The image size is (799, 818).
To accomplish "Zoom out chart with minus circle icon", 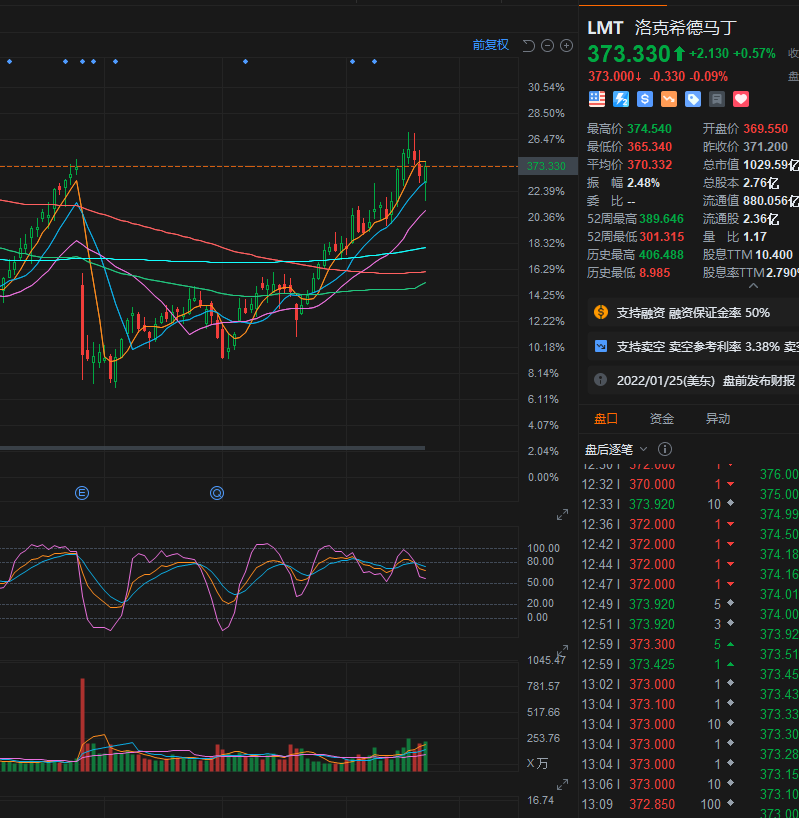I will 548,46.
